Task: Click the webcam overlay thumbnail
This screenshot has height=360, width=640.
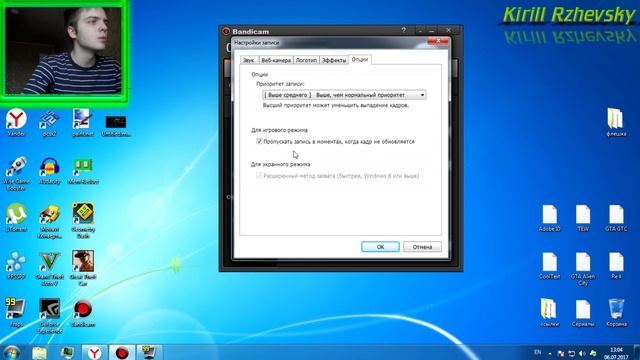Action: 64,51
